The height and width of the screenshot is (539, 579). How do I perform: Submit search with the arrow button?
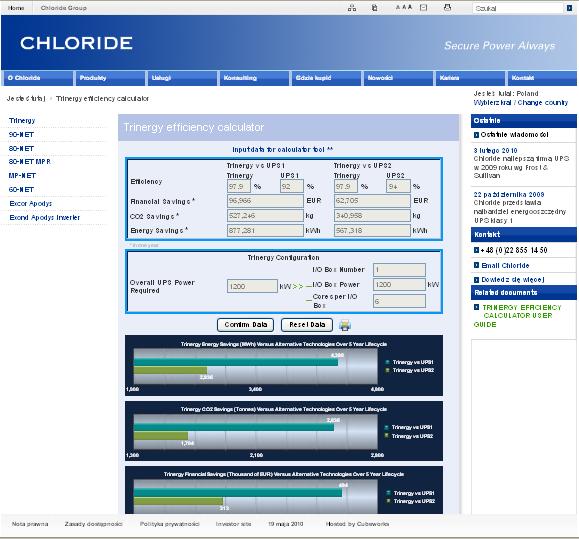(569, 8)
